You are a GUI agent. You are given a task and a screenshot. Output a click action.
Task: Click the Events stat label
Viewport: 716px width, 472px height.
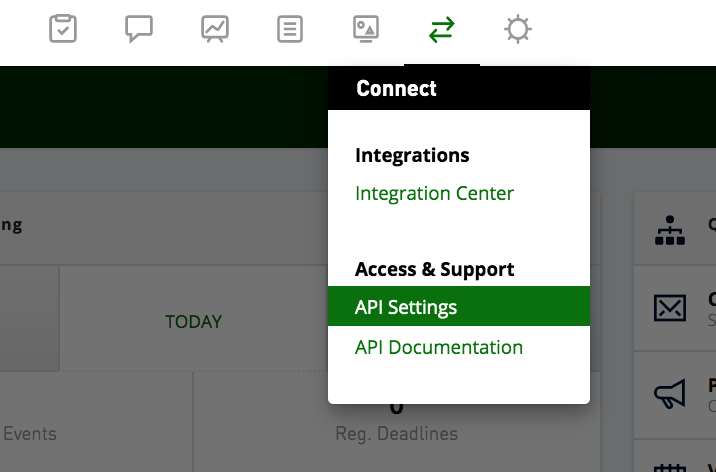click(30, 434)
